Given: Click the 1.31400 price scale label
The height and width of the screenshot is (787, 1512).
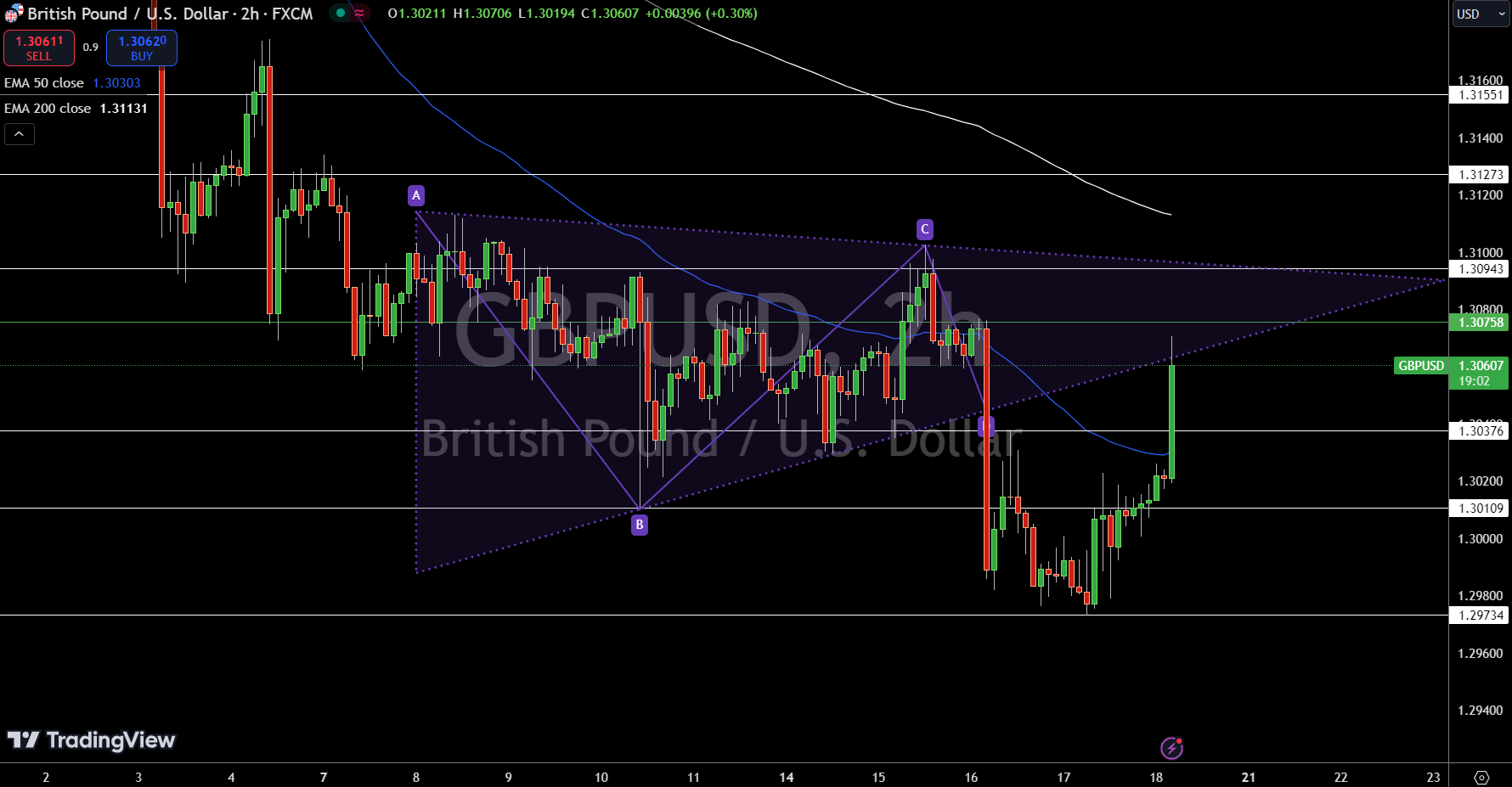Looking at the screenshot, I should tap(1480, 138).
